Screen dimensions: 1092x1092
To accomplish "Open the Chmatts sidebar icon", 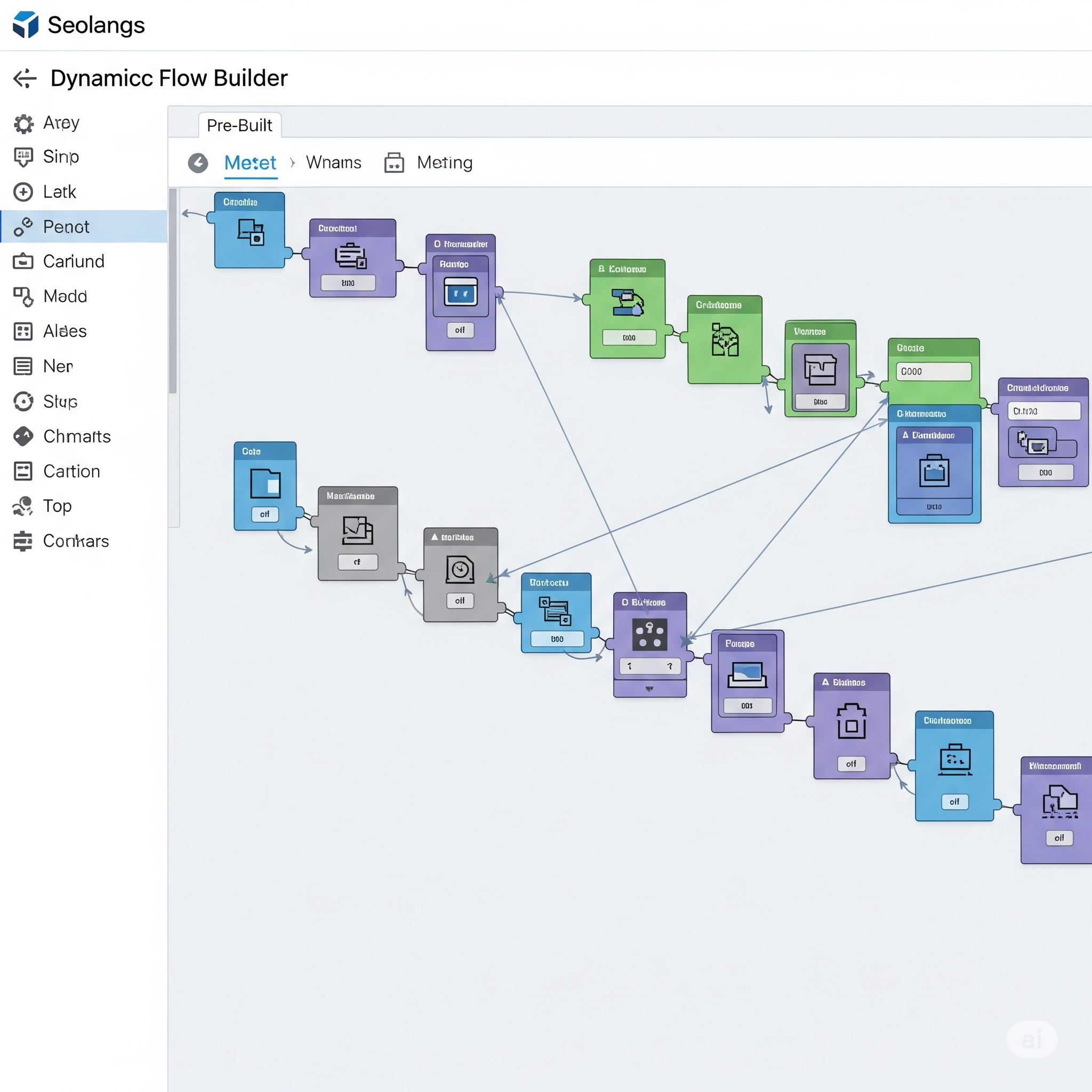I will coord(23,436).
